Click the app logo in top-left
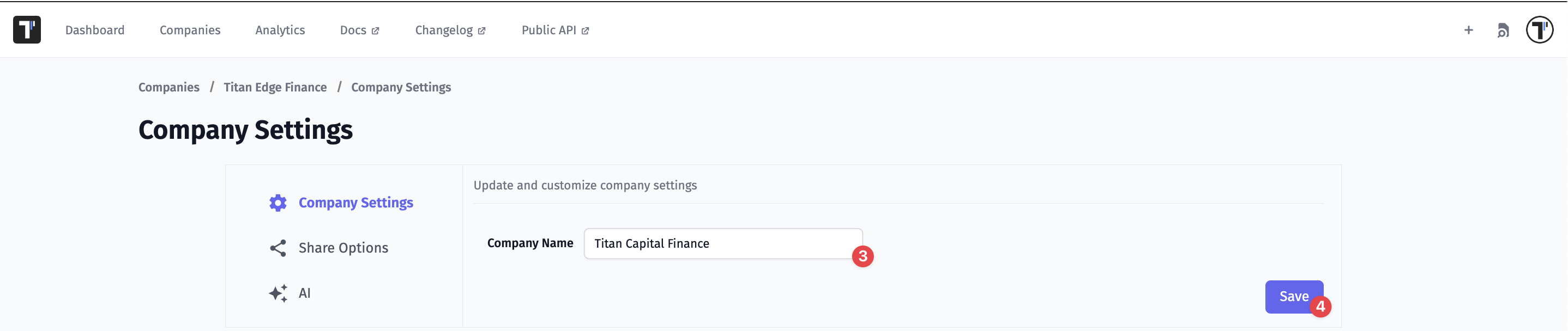Image resolution: width=1568 pixels, height=331 pixels. [27, 30]
